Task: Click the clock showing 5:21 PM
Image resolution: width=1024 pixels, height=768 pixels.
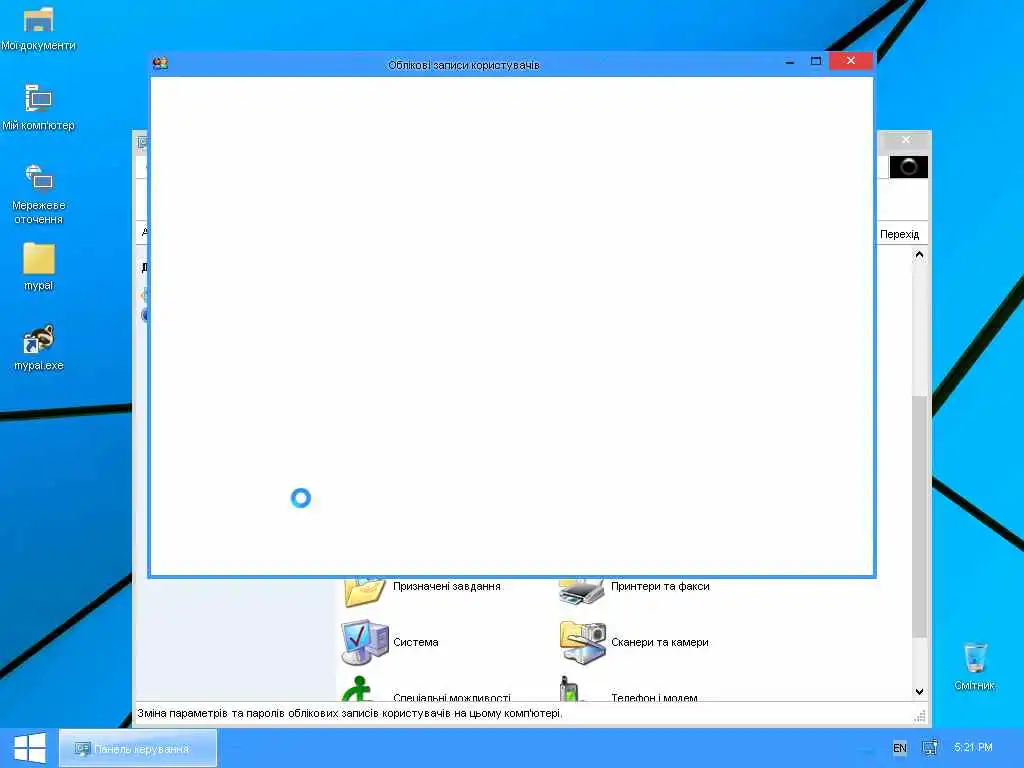Action: click(x=973, y=747)
